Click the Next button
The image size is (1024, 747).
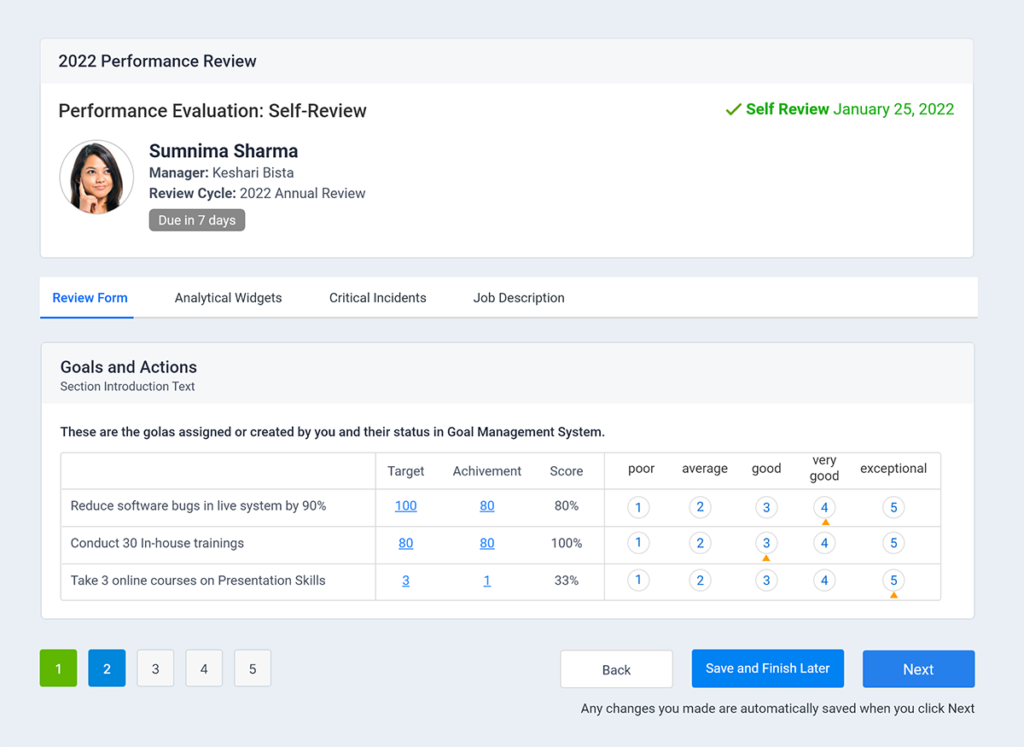(918, 668)
